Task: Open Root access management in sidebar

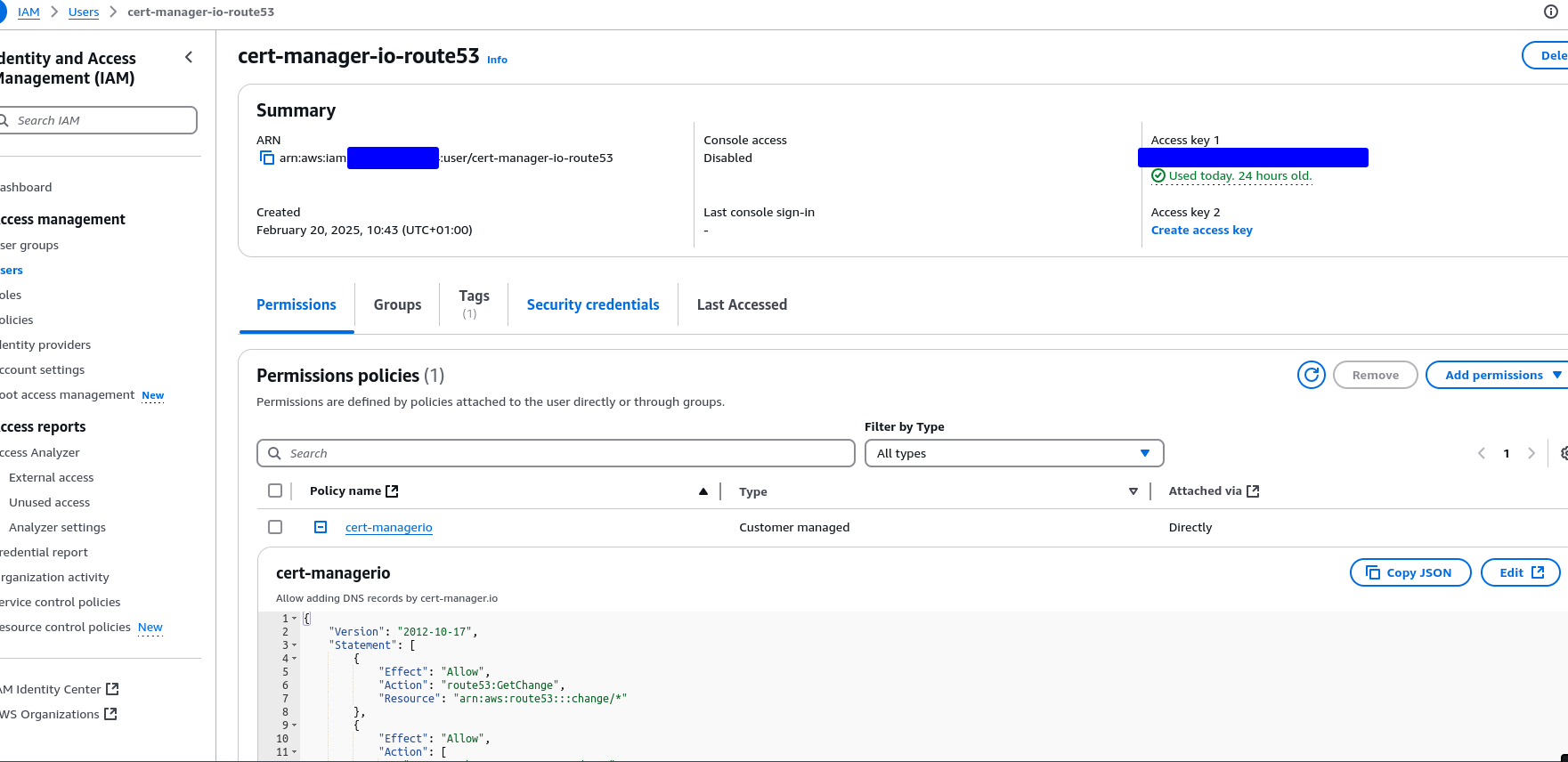Action: point(68,394)
